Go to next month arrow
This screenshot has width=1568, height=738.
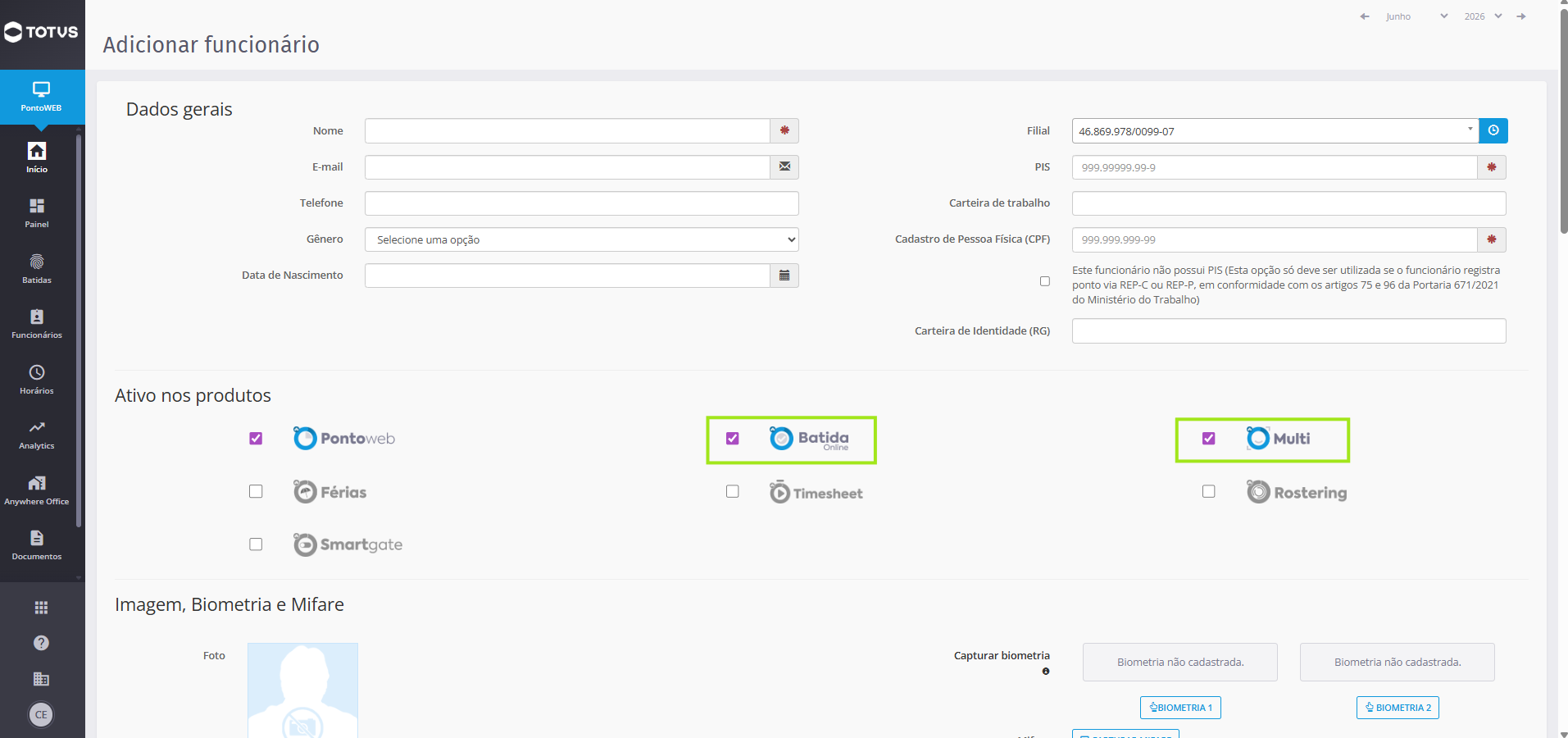(x=1521, y=16)
